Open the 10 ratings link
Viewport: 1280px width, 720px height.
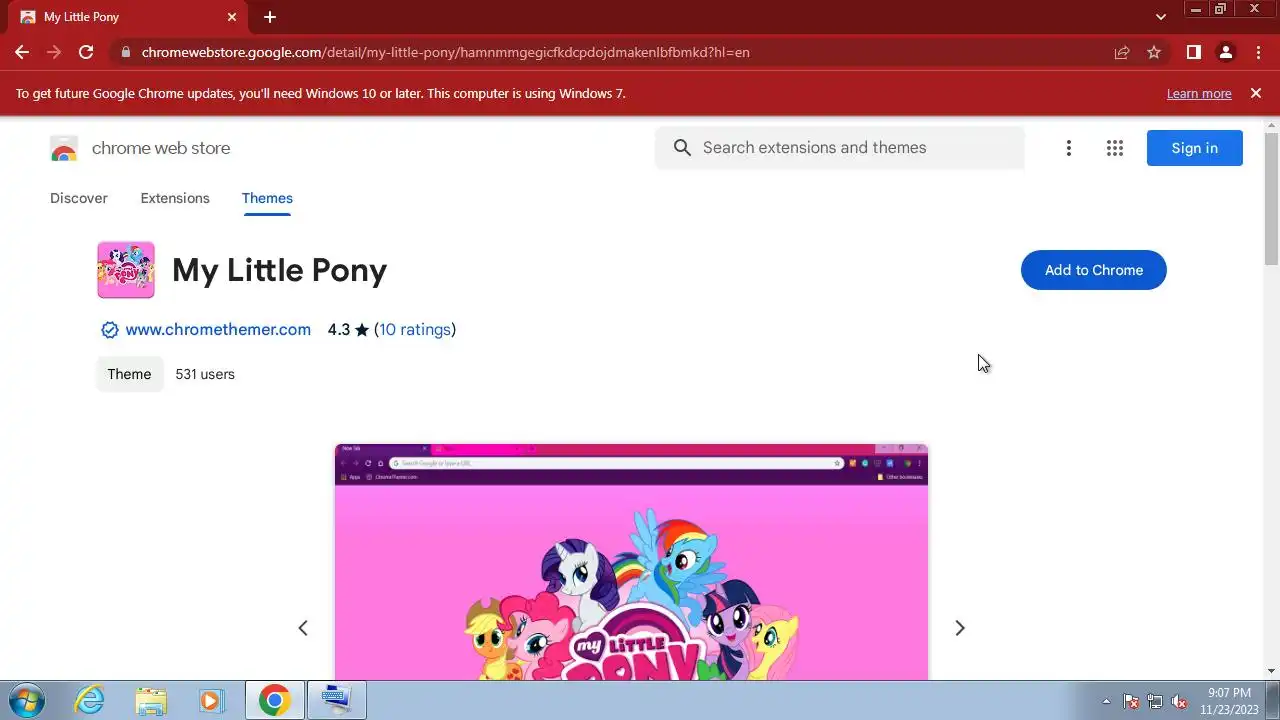point(415,329)
